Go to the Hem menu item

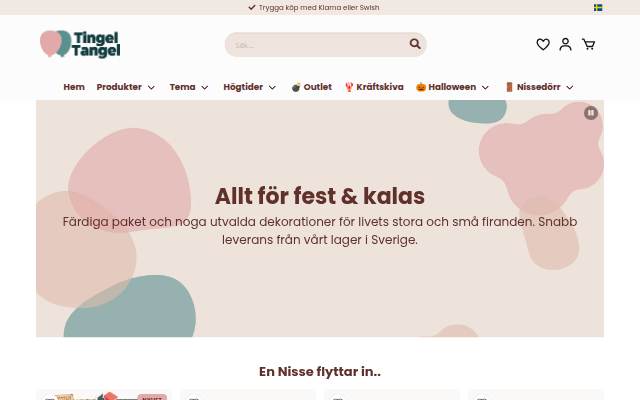click(74, 87)
